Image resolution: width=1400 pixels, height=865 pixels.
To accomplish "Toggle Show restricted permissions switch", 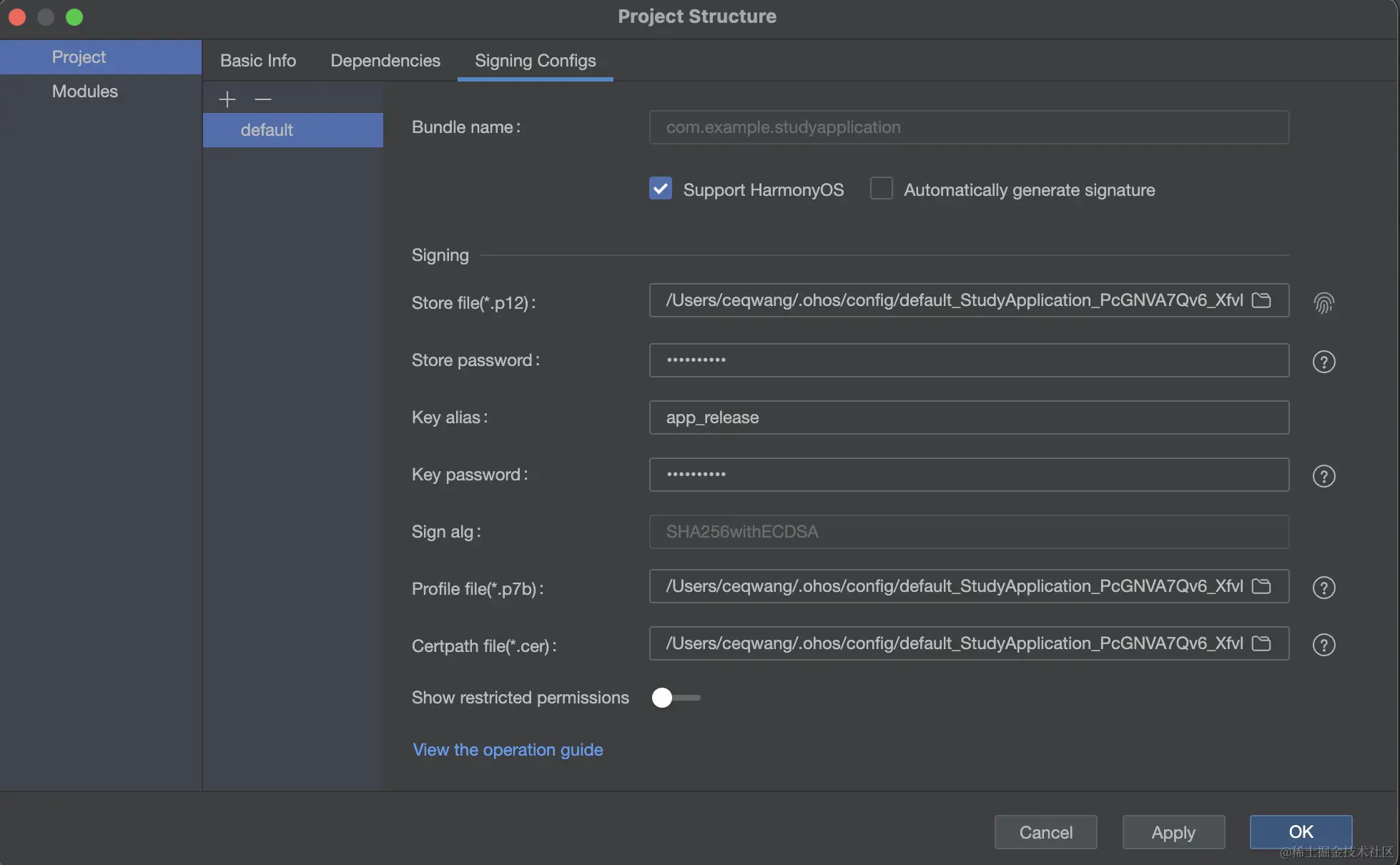I will (675, 698).
